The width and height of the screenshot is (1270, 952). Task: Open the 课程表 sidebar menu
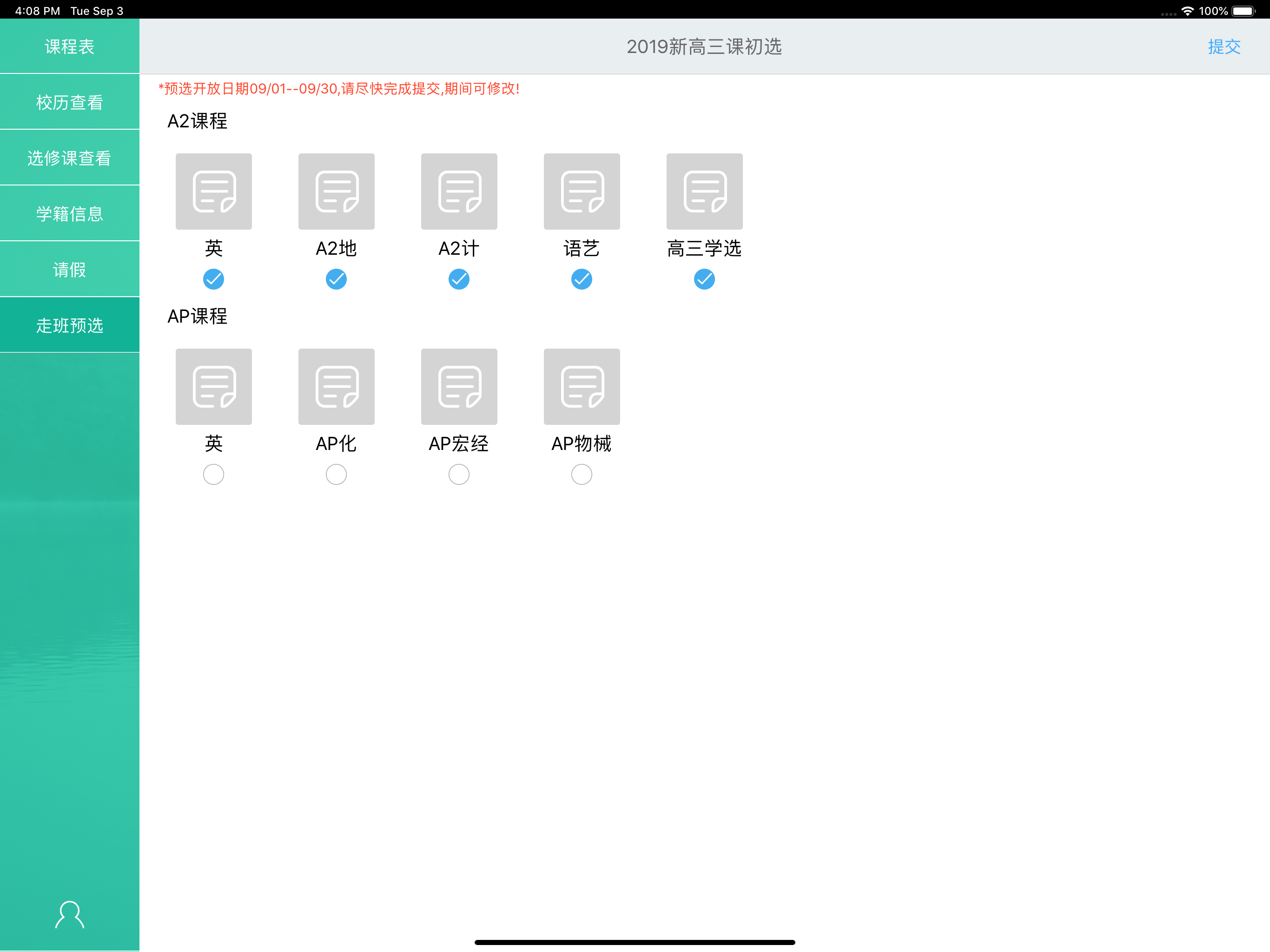tap(69, 46)
